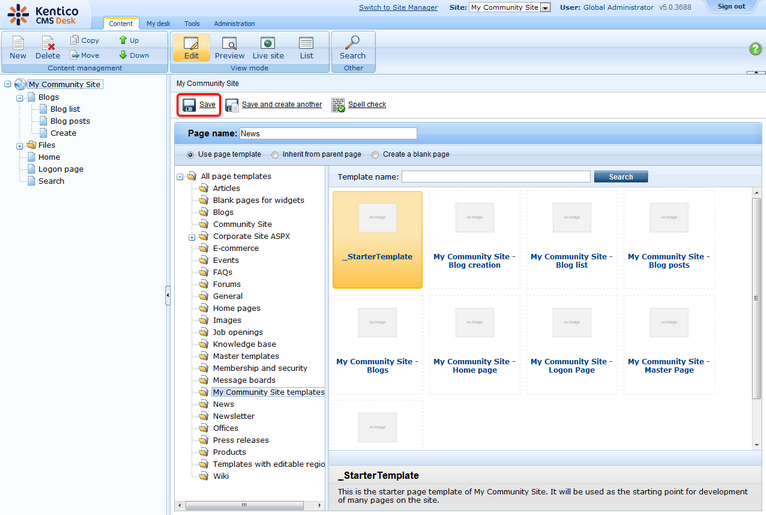The height and width of the screenshot is (515, 766).
Task: Select Logon page in content tree
Action: pyautogui.click(x=61, y=169)
